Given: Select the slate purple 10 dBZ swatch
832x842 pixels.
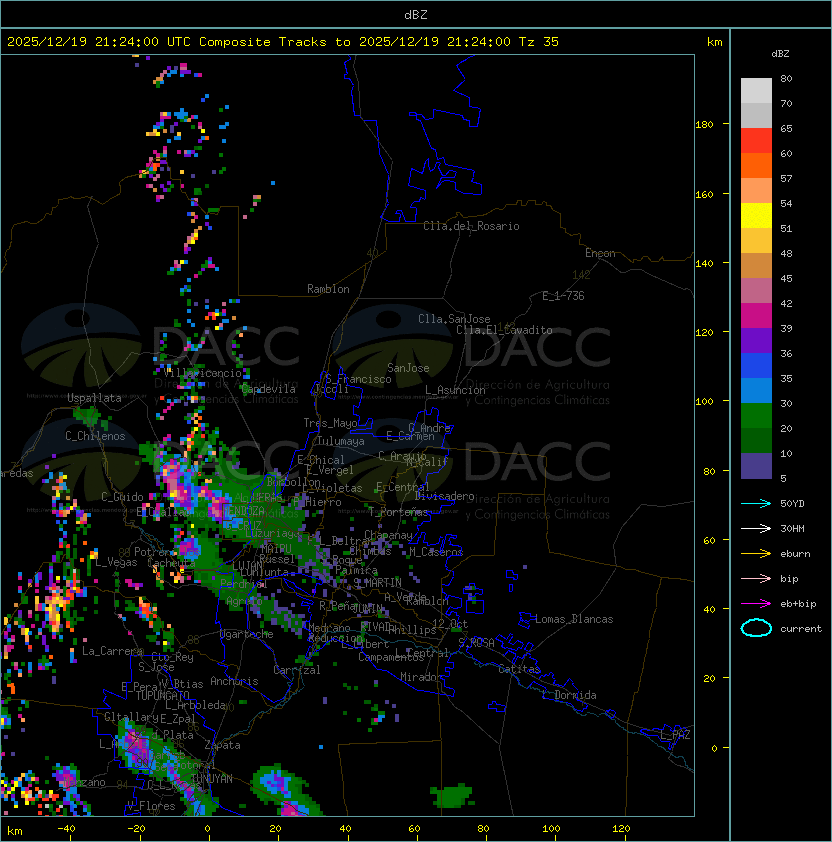Looking at the screenshot, I should tap(756, 466).
